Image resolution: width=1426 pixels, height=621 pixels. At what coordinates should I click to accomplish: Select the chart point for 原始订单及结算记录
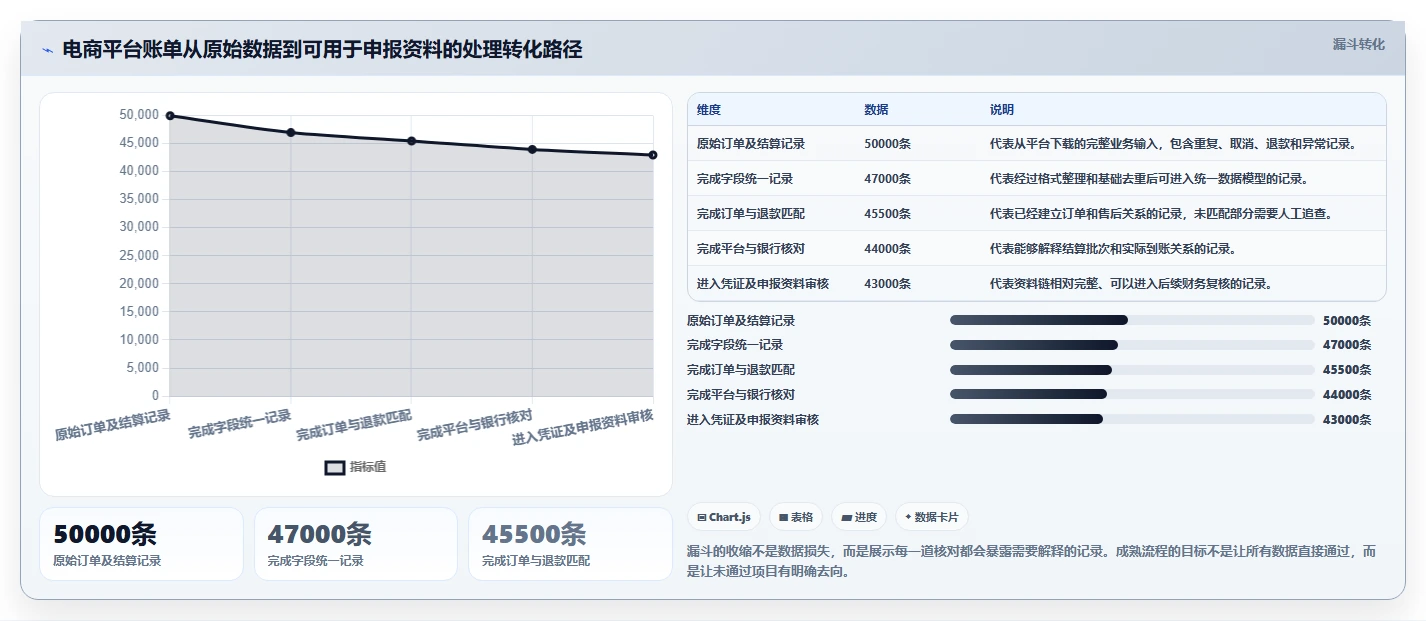click(x=170, y=116)
